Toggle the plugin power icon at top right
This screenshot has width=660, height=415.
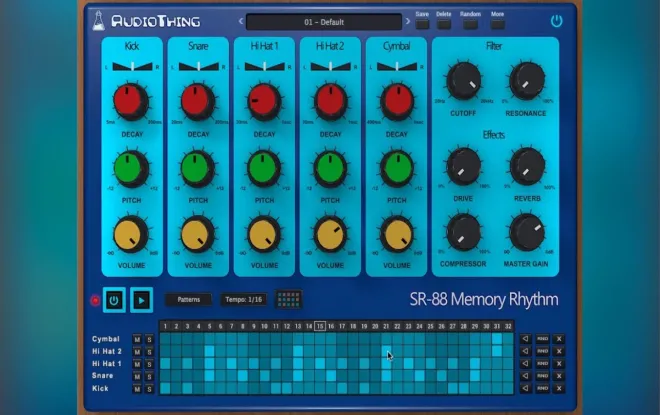pyautogui.click(x=556, y=21)
